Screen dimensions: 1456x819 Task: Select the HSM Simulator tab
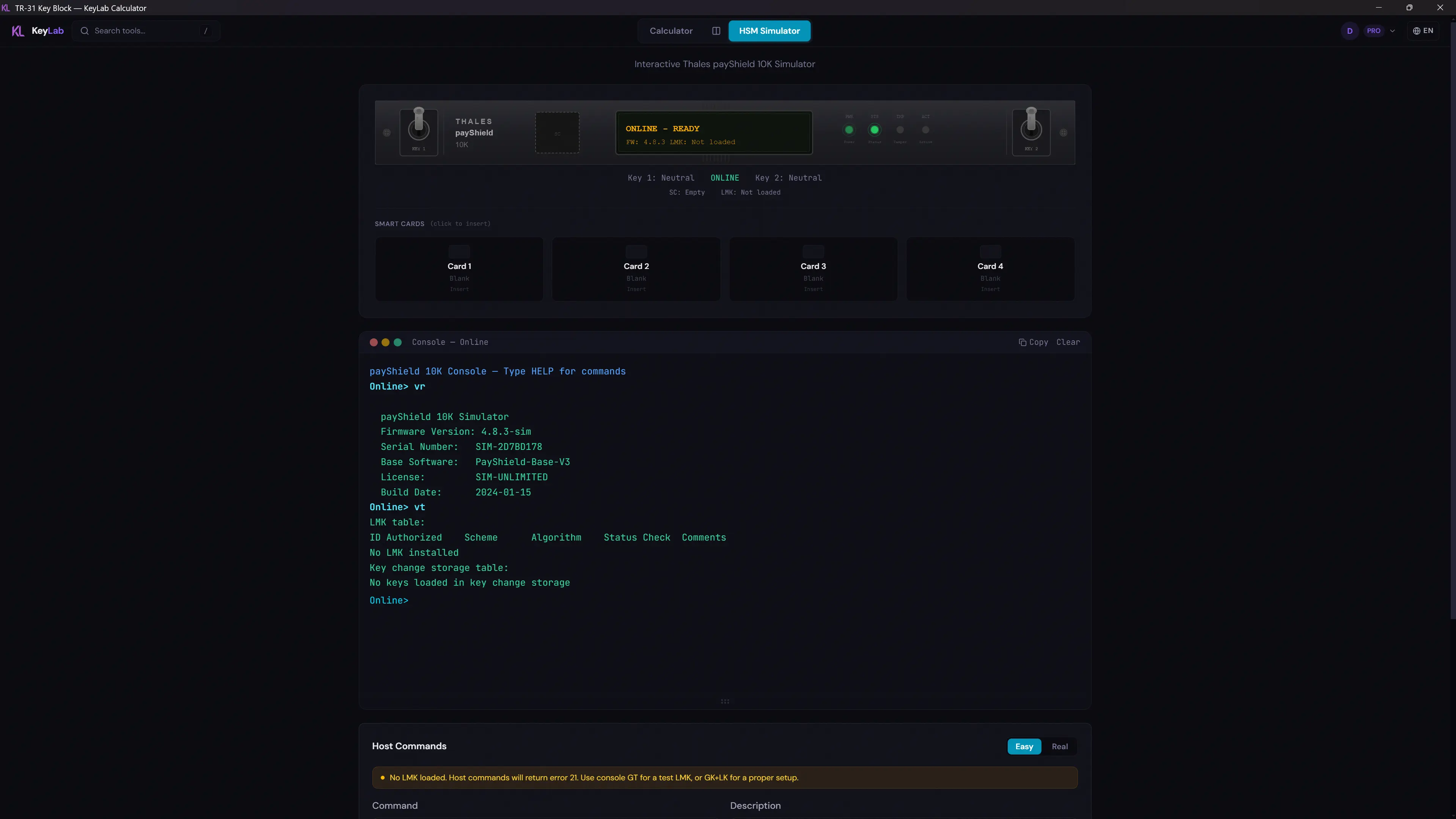point(769,30)
